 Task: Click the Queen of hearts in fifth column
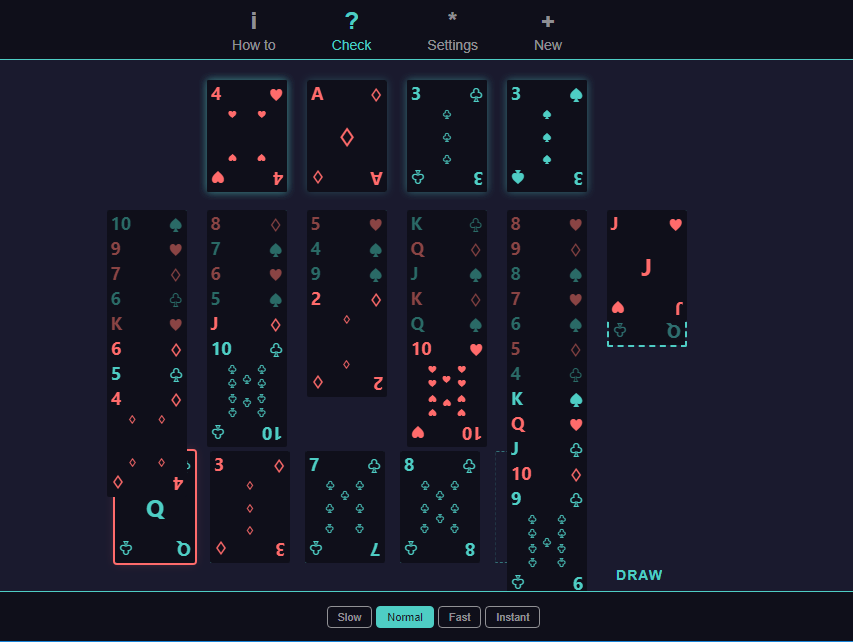[x=547, y=424]
